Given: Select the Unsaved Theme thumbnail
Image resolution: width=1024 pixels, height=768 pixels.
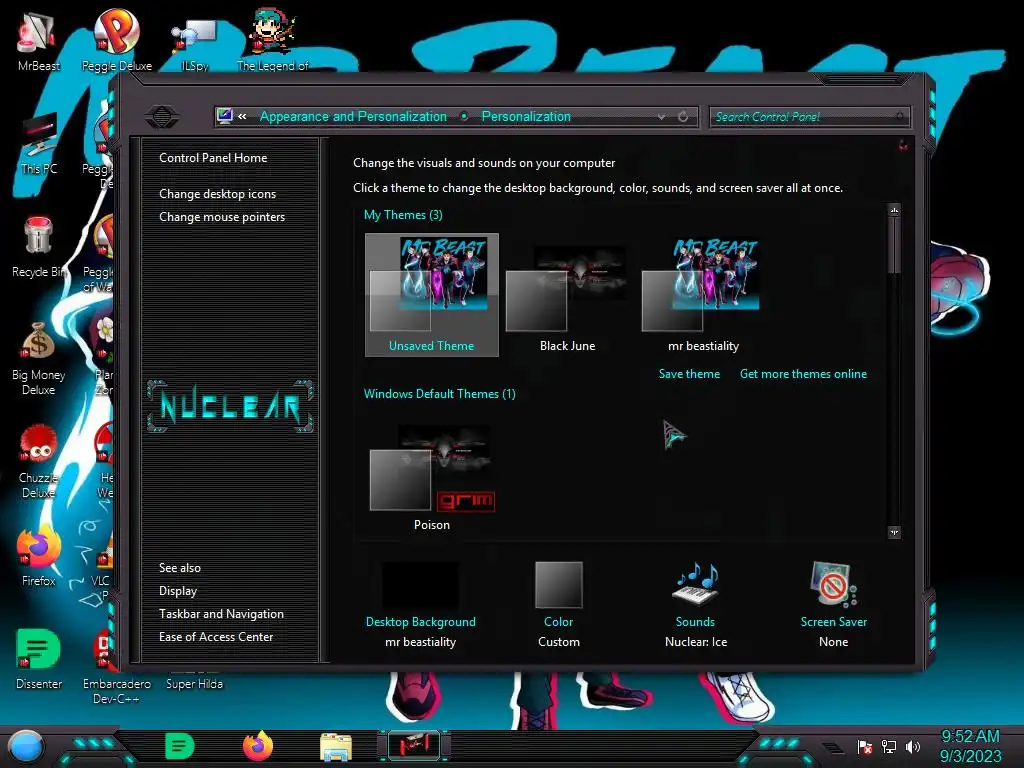Looking at the screenshot, I should (x=432, y=295).
